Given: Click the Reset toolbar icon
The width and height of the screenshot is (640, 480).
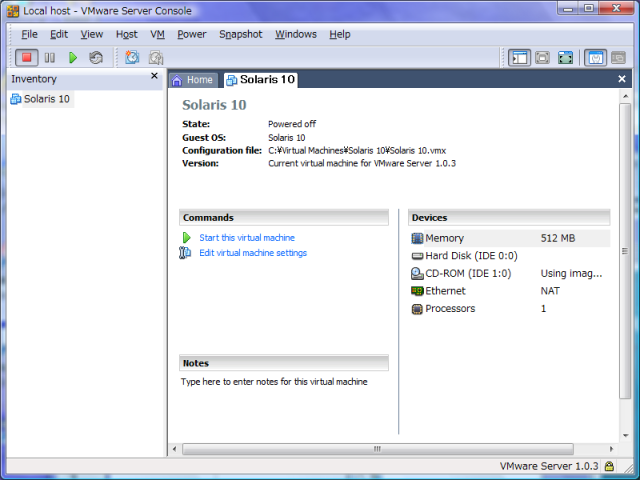Looking at the screenshot, I should [x=96, y=58].
